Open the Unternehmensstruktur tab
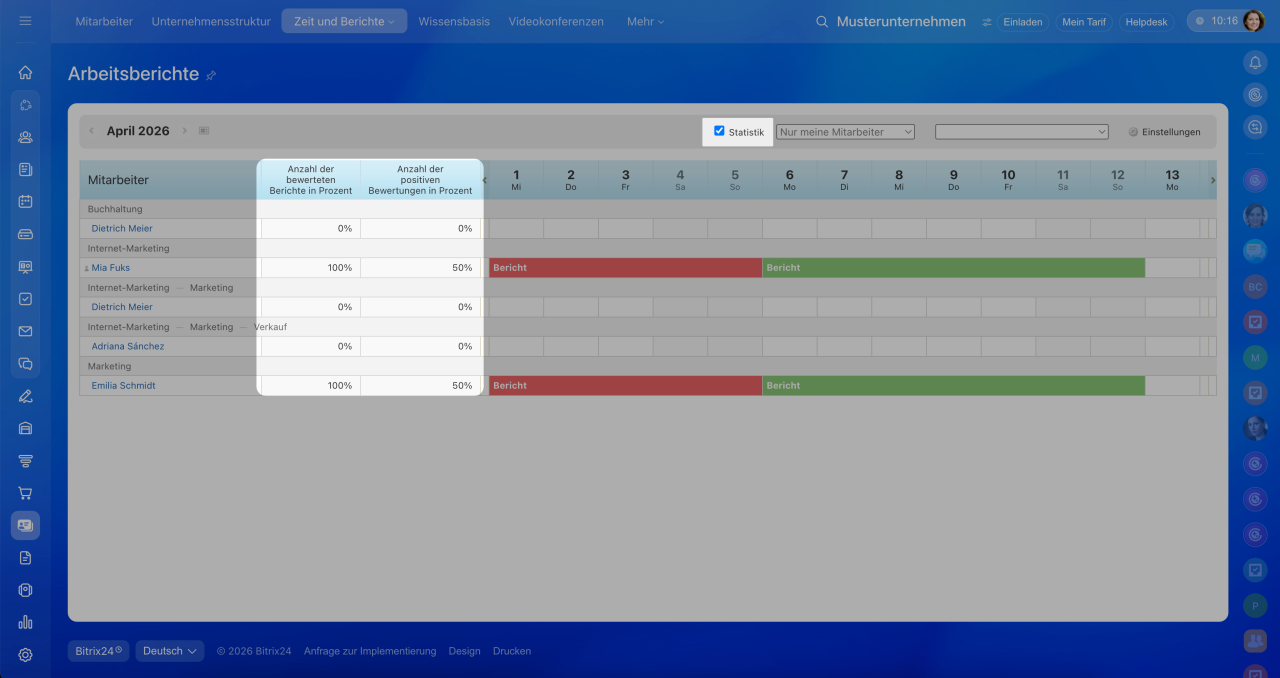Screen dimensions: 1280x678 pos(211,21)
